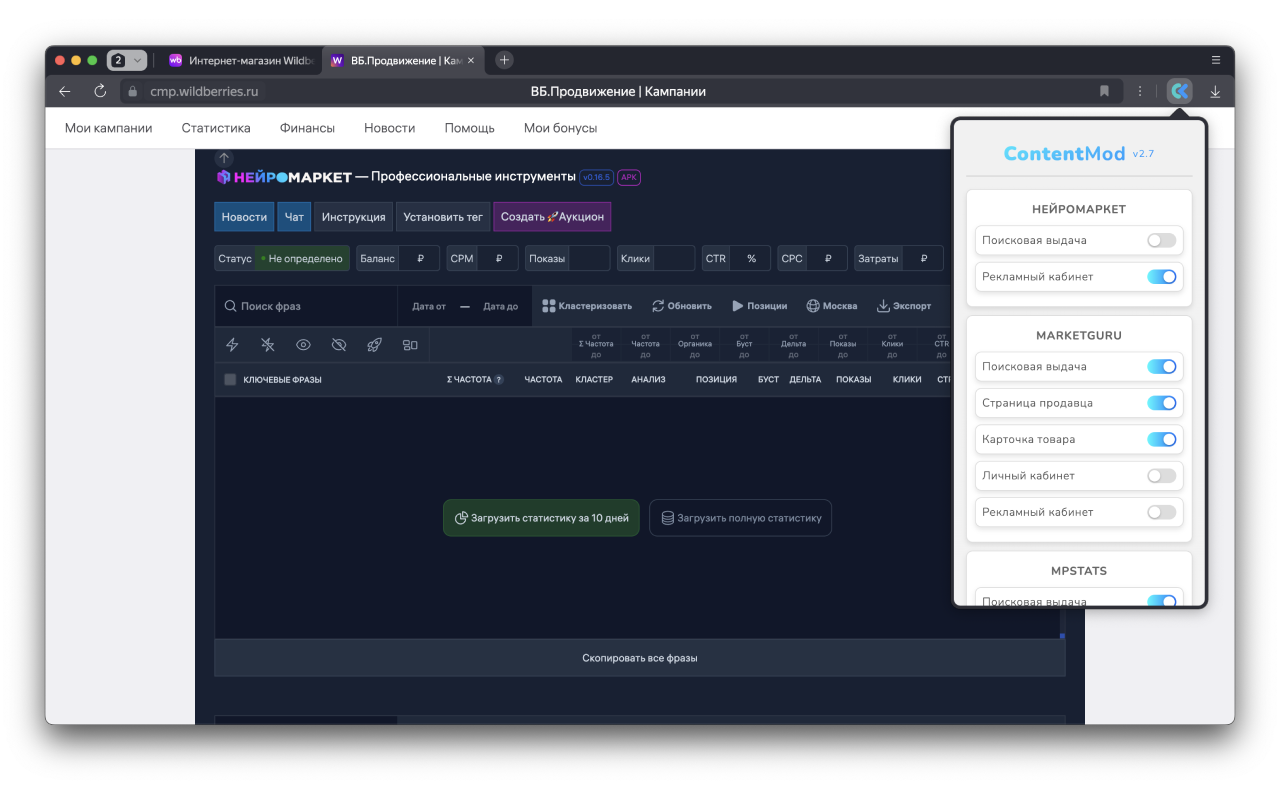The height and width of the screenshot is (800, 1280).
Task: Open the Москва region selector
Action: [832, 306]
